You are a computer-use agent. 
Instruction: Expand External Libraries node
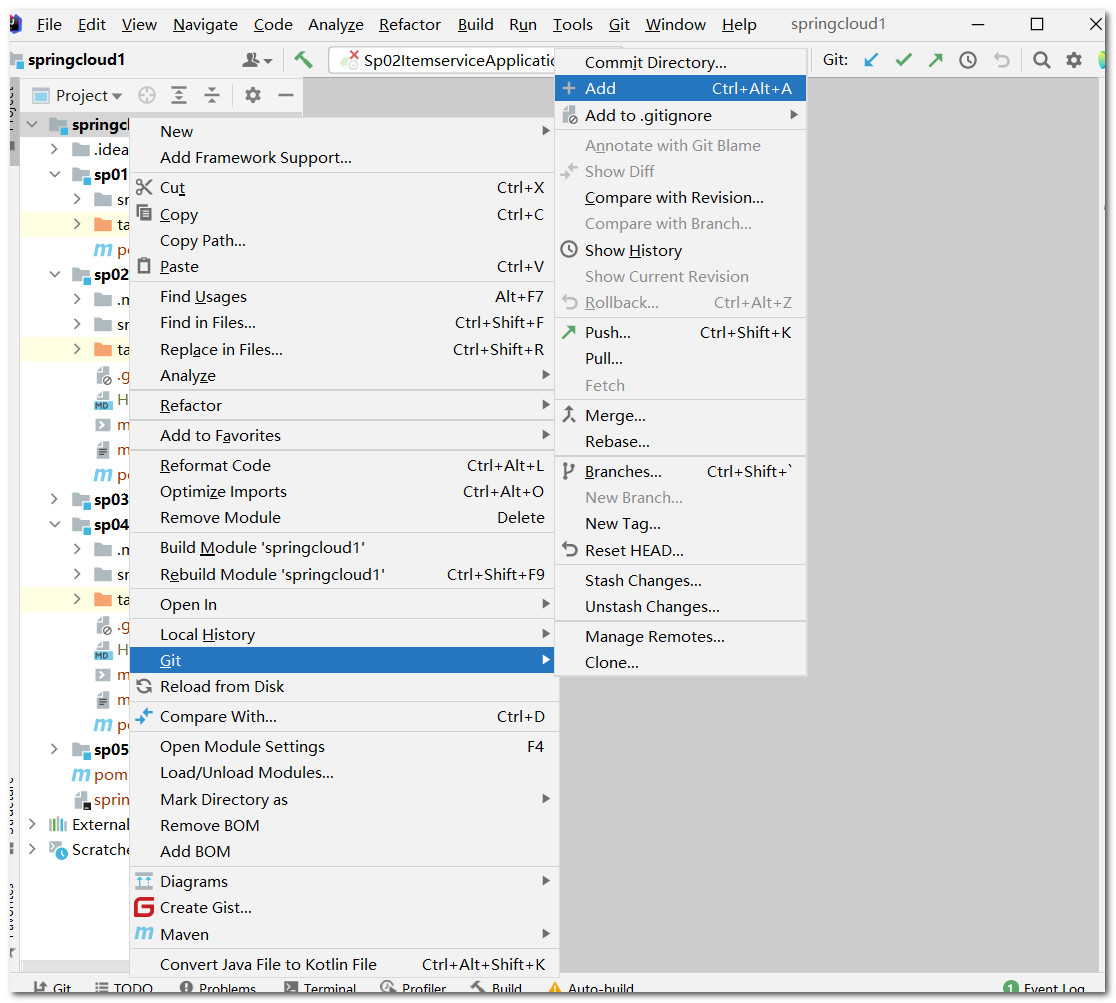[32, 824]
